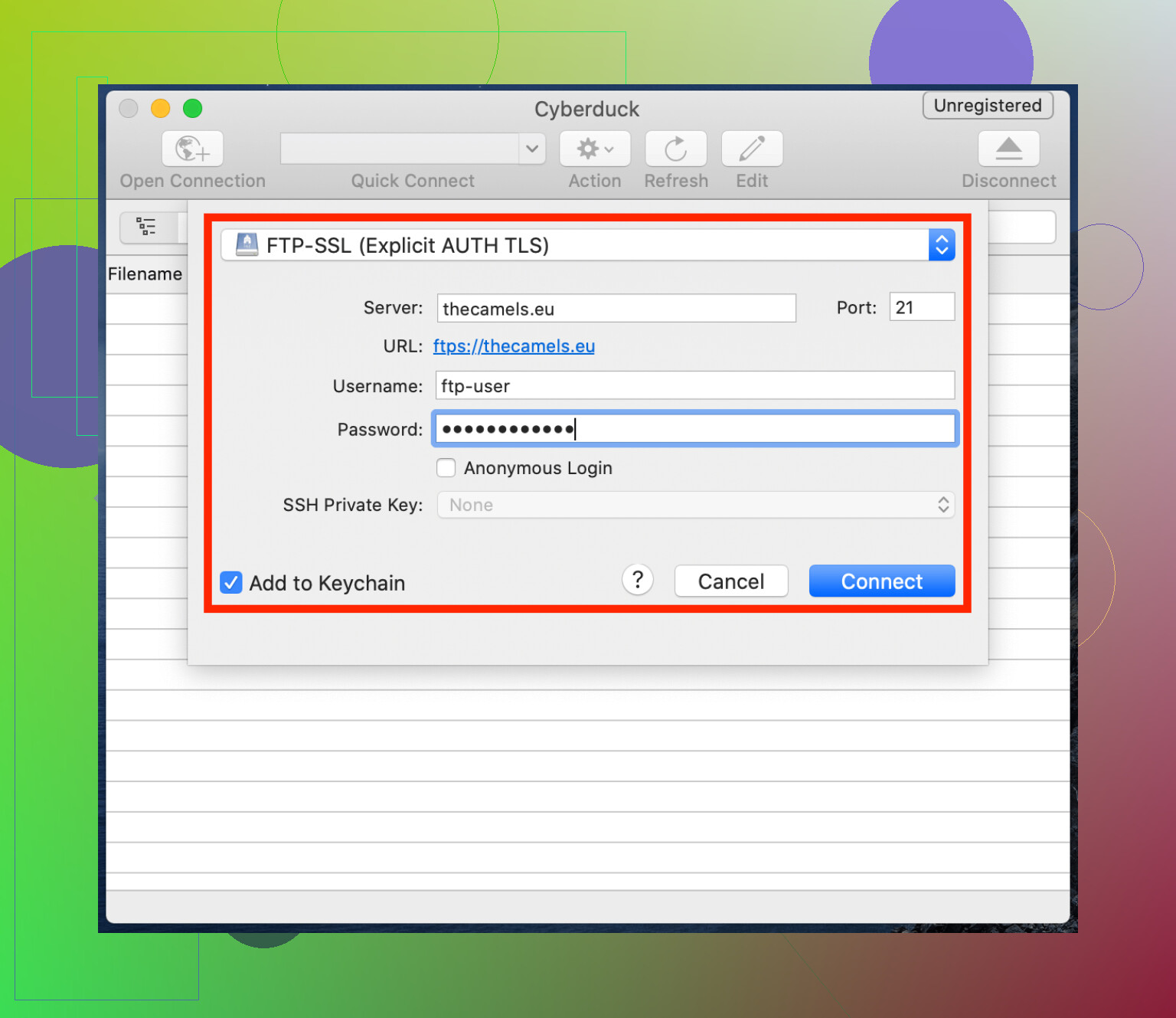This screenshot has height=1018, width=1176.
Task: Click the search field behind the dialog
Action: pyautogui.click(x=1022, y=227)
